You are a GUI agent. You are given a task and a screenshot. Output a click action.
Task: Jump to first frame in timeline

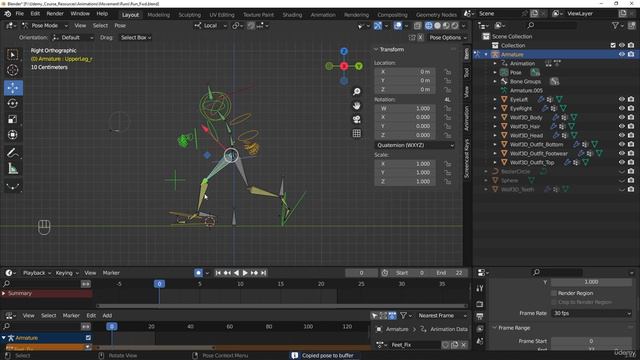(x=218, y=273)
